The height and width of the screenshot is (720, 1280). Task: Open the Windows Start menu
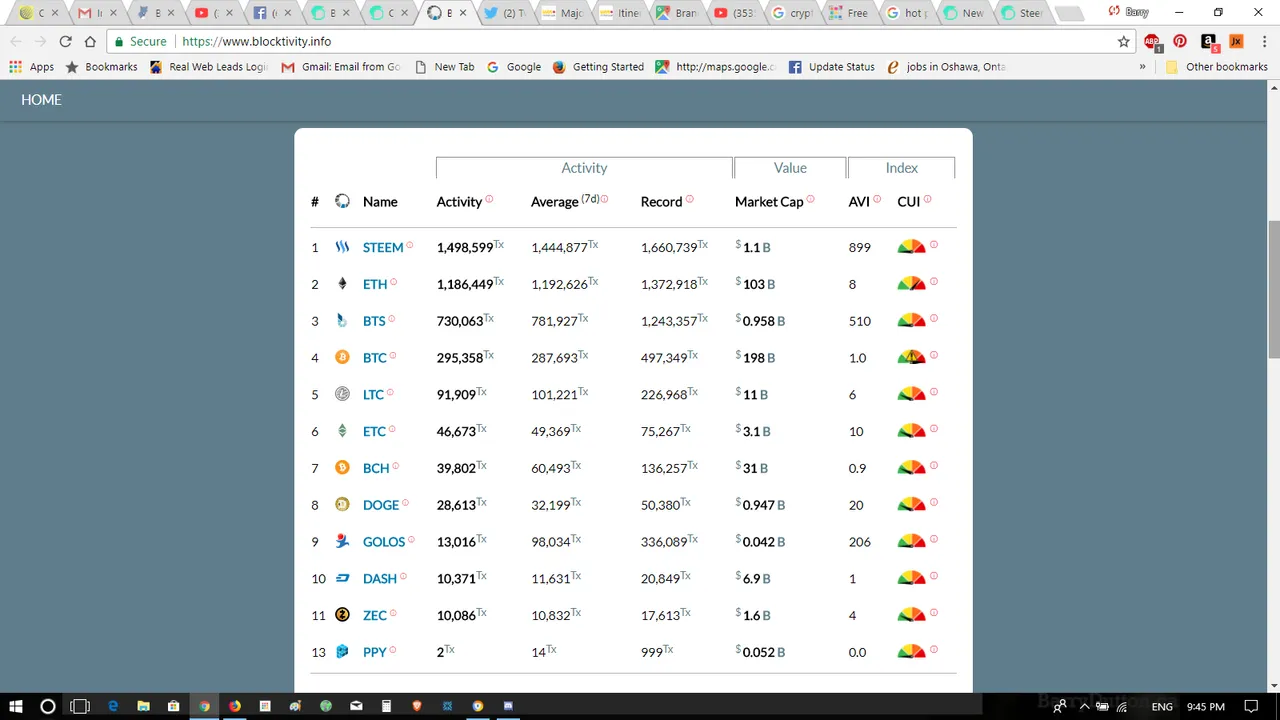[x=16, y=706]
